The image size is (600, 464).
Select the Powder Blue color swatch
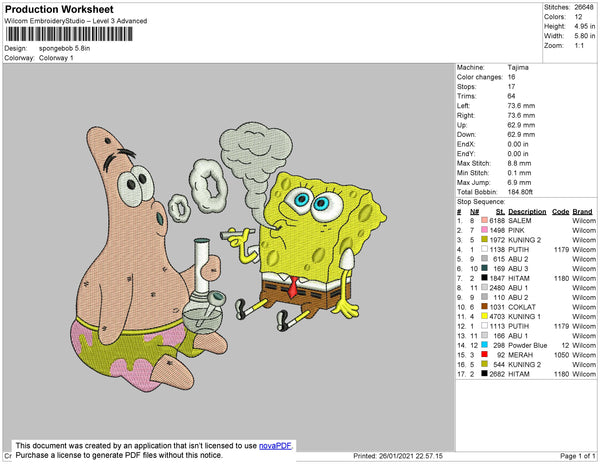(484, 345)
